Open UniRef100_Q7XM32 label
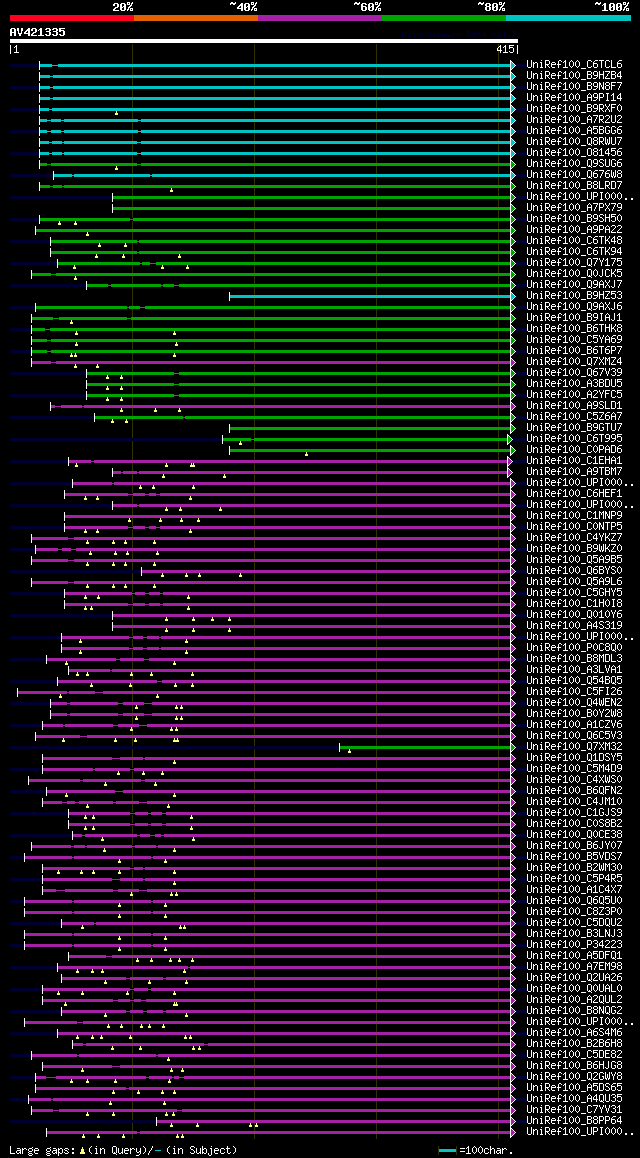The width and height of the screenshot is (640, 1158). point(574,747)
